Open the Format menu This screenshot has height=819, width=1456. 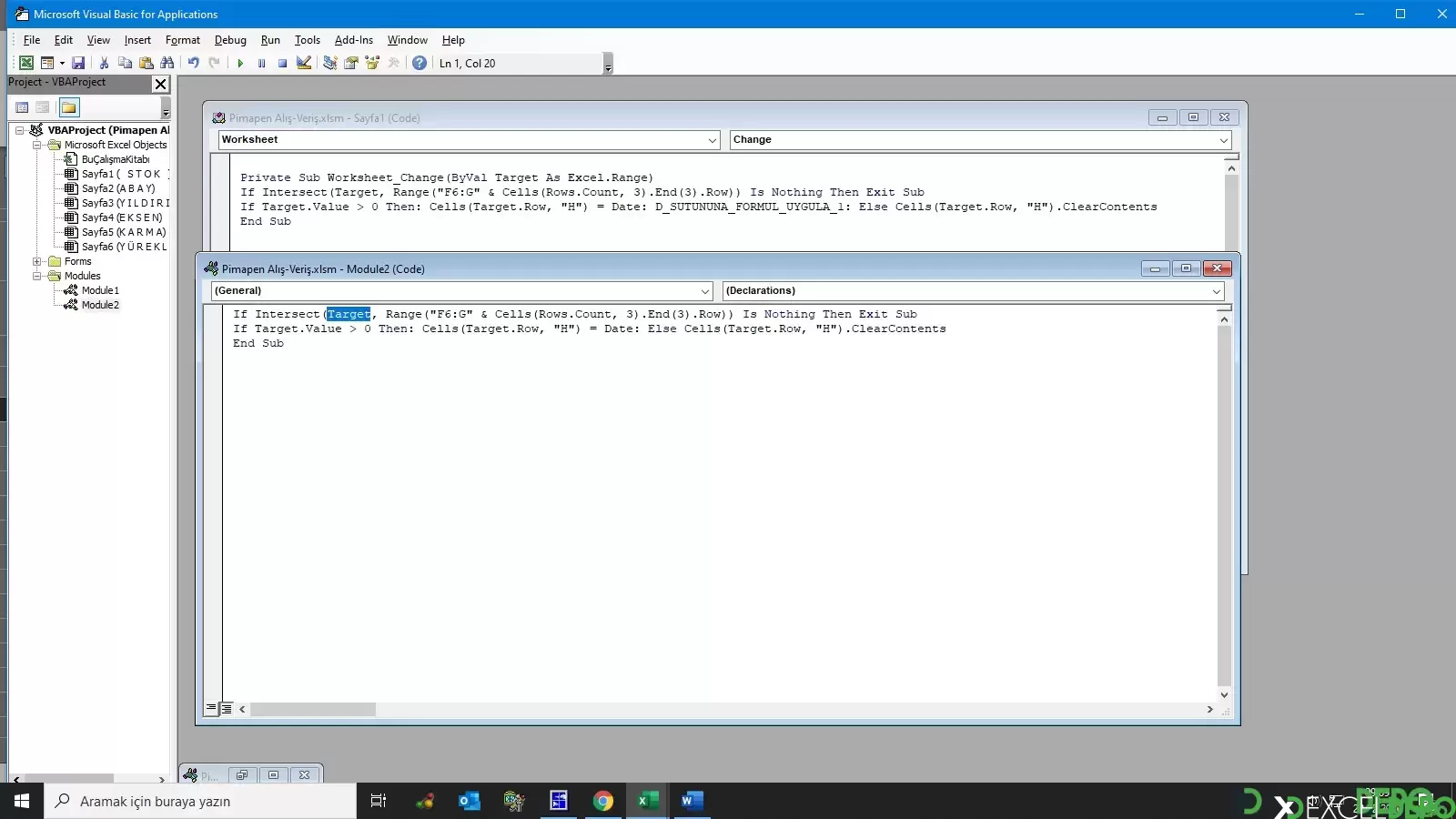[x=183, y=40]
